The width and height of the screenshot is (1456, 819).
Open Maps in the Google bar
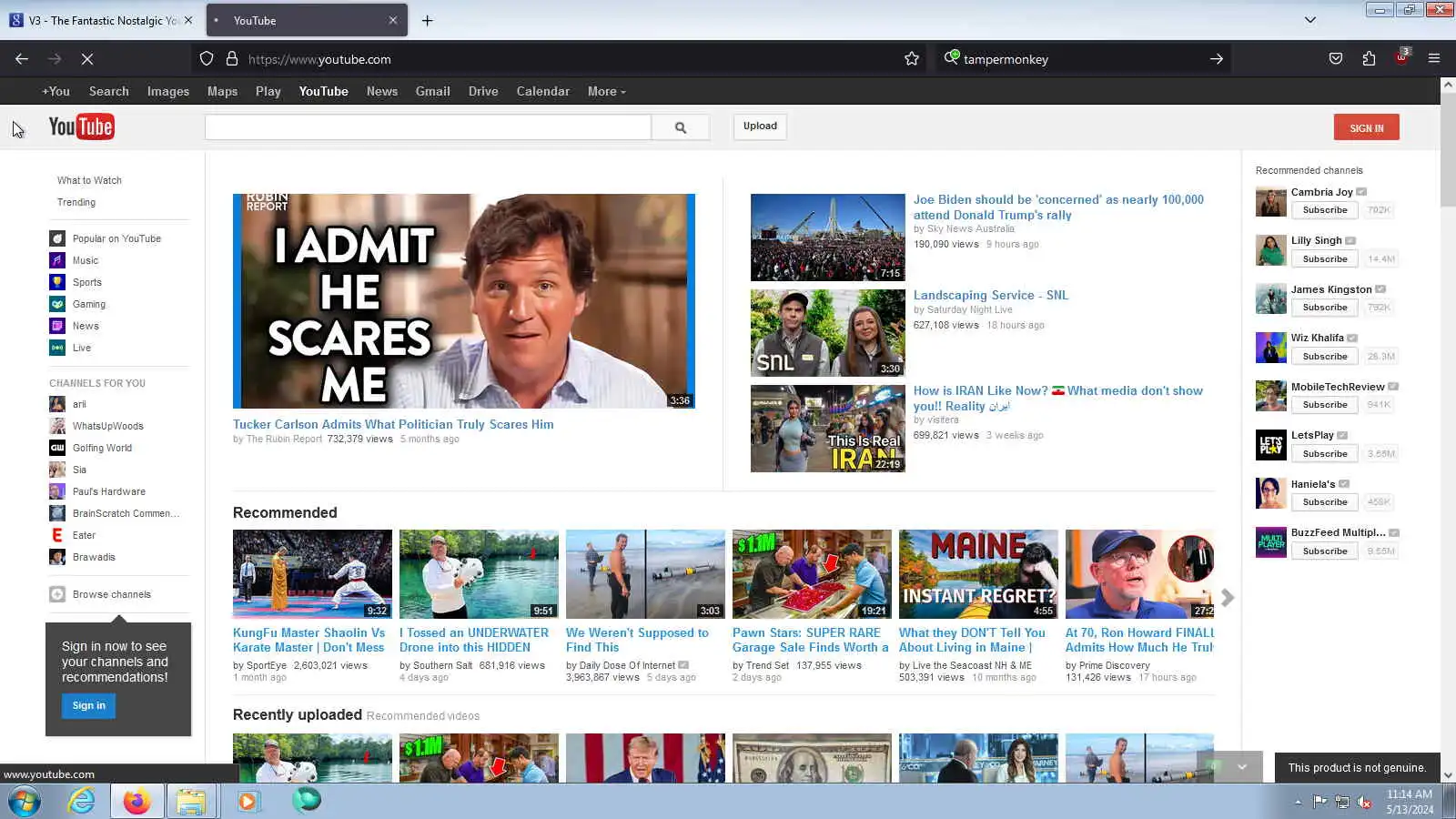(x=222, y=91)
